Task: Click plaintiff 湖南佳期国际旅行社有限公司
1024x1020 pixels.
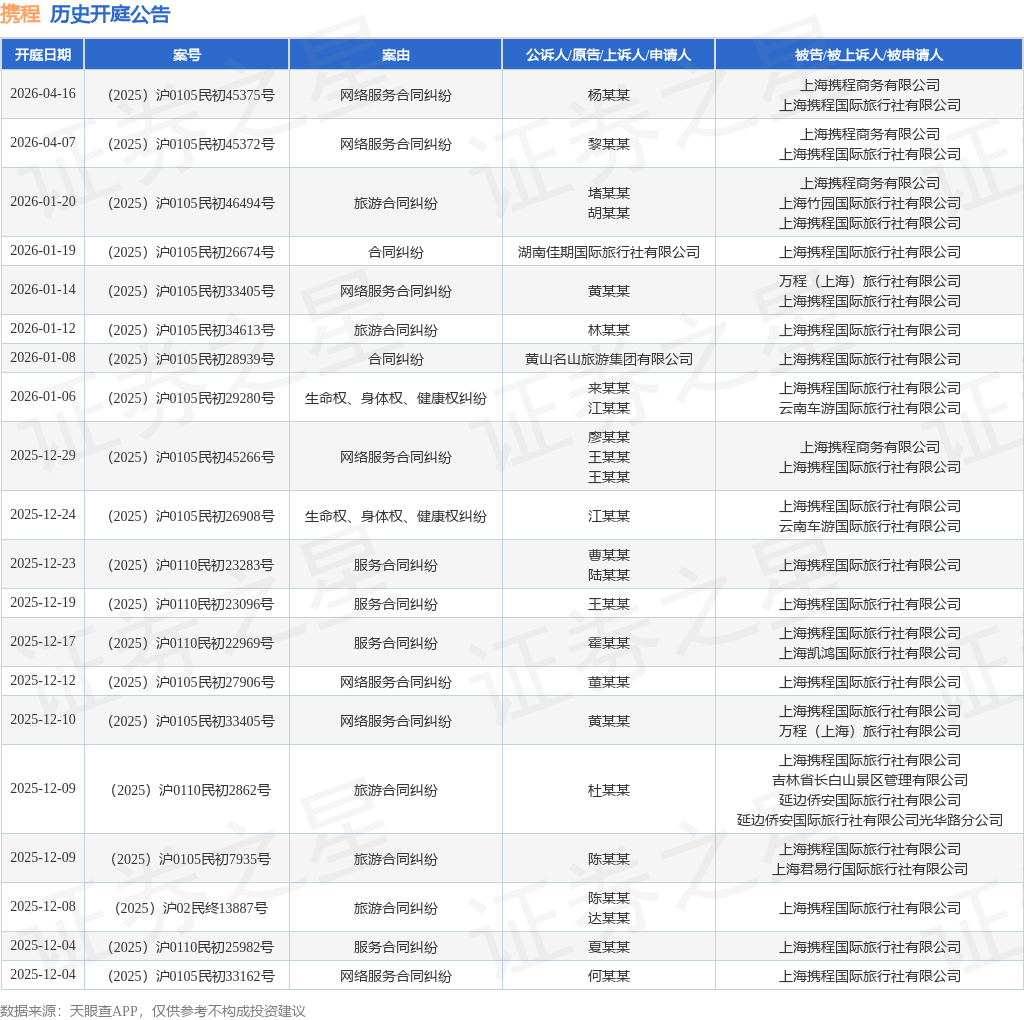Action: click(609, 252)
